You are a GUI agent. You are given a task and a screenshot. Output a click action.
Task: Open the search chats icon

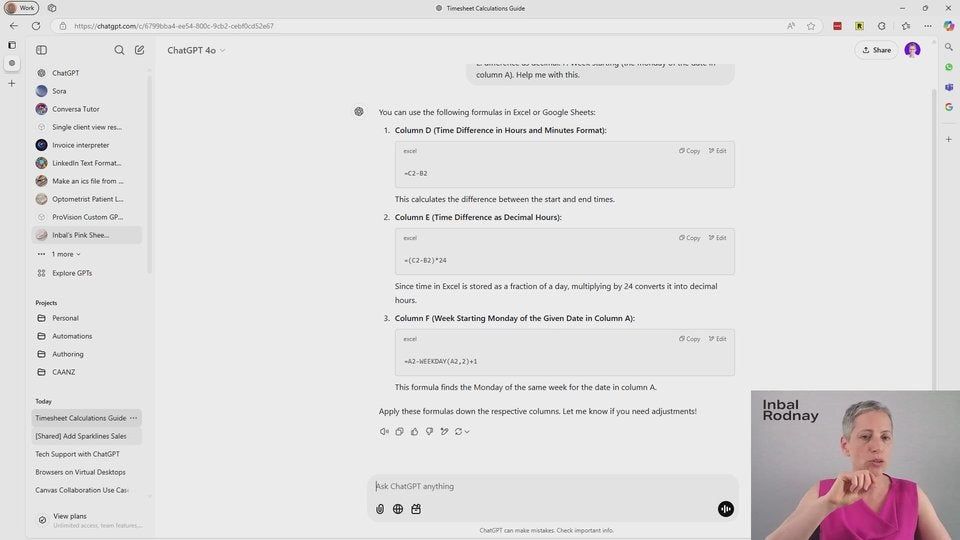pos(119,50)
